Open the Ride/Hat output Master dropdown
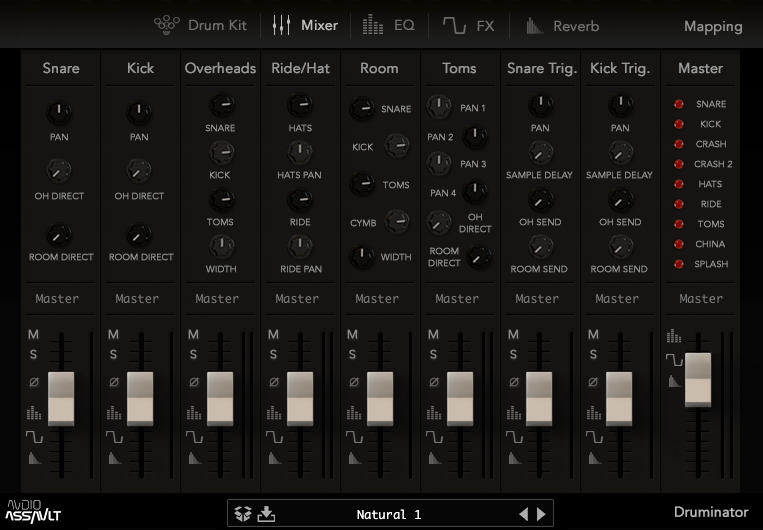 coord(297,298)
